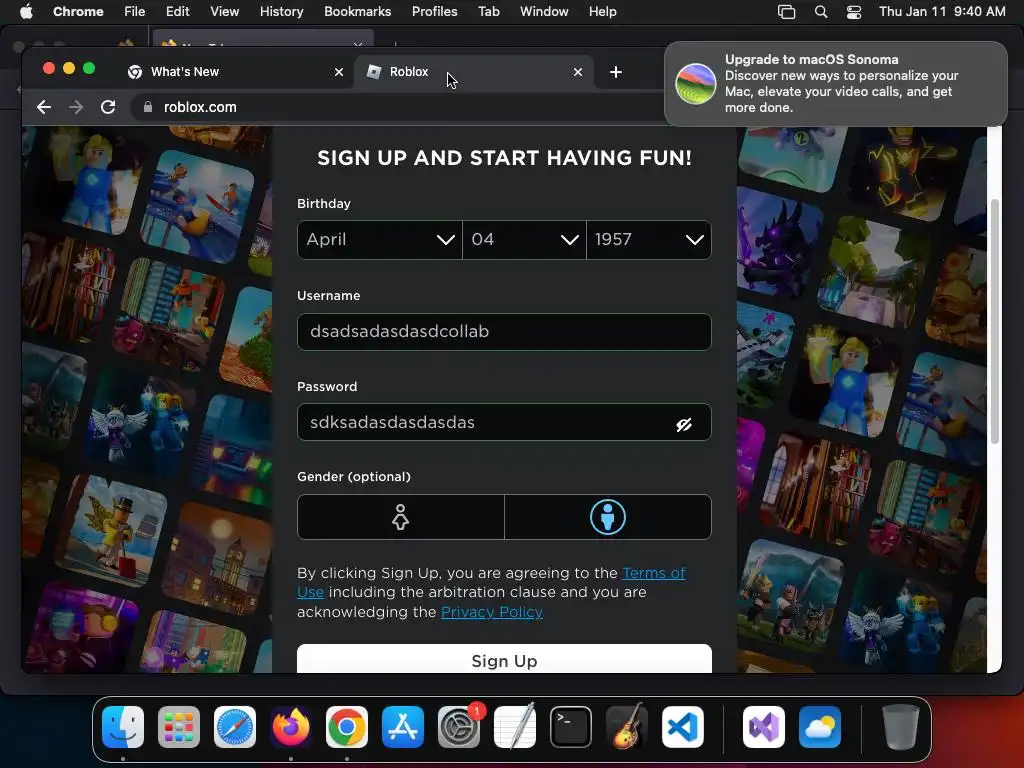Click the site lock icon in address bar
This screenshot has width=1024, height=768.
(148, 107)
